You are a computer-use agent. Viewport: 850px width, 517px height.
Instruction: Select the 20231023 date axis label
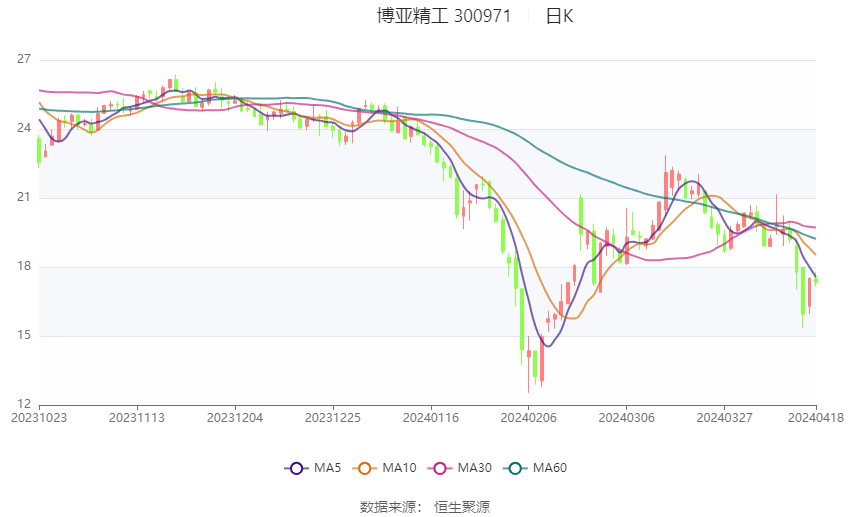point(39,418)
